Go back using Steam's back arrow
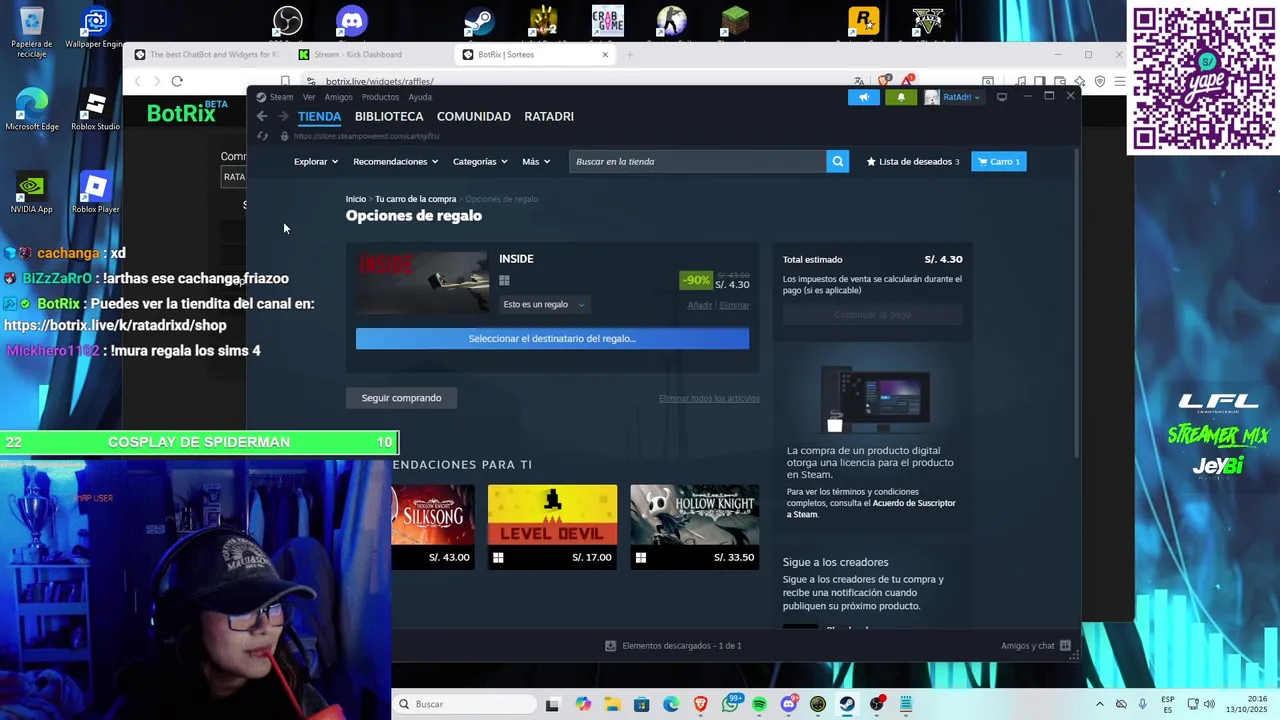The image size is (1280, 720). pos(262,117)
